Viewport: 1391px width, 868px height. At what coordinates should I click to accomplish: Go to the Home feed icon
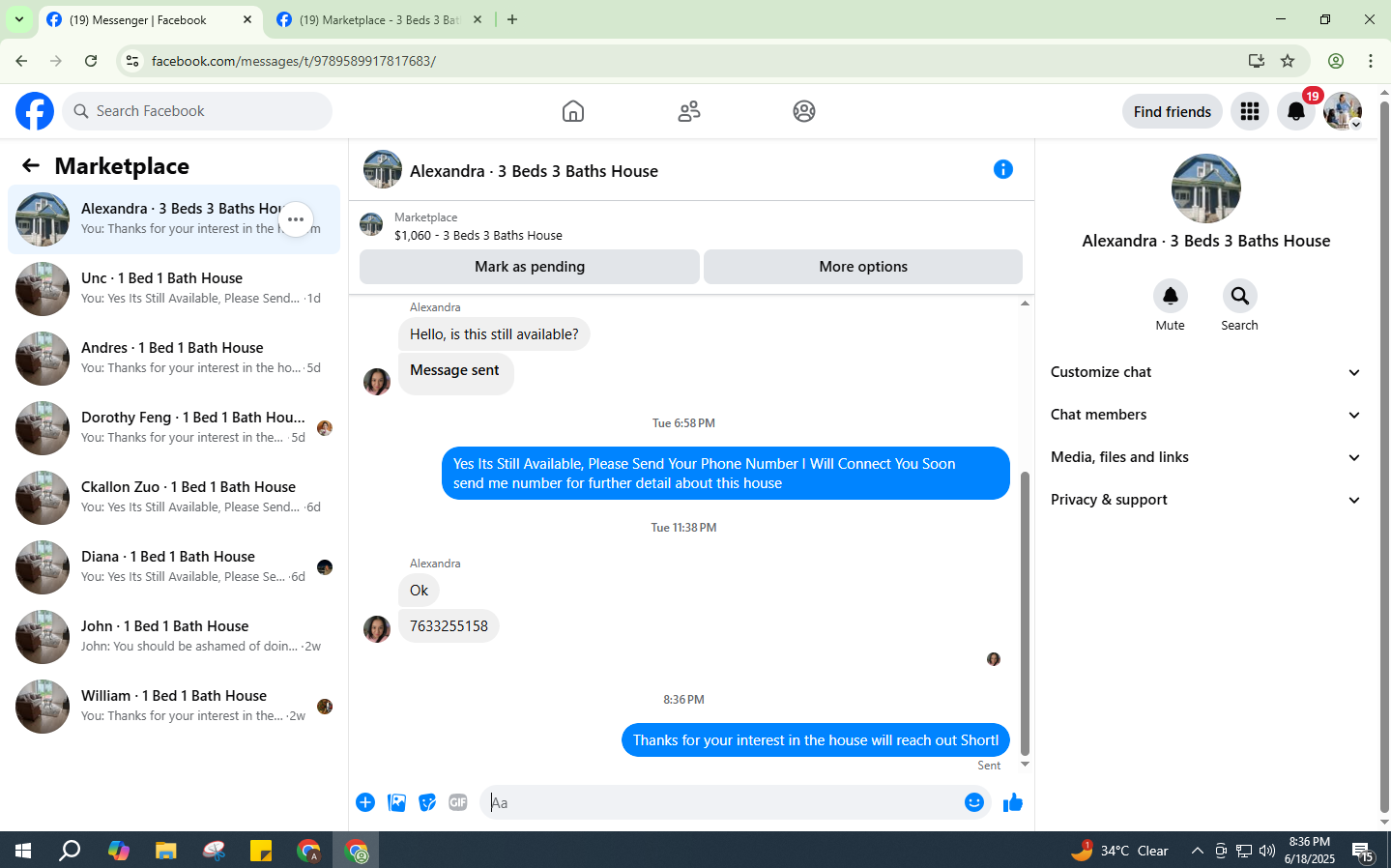click(x=573, y=111)
